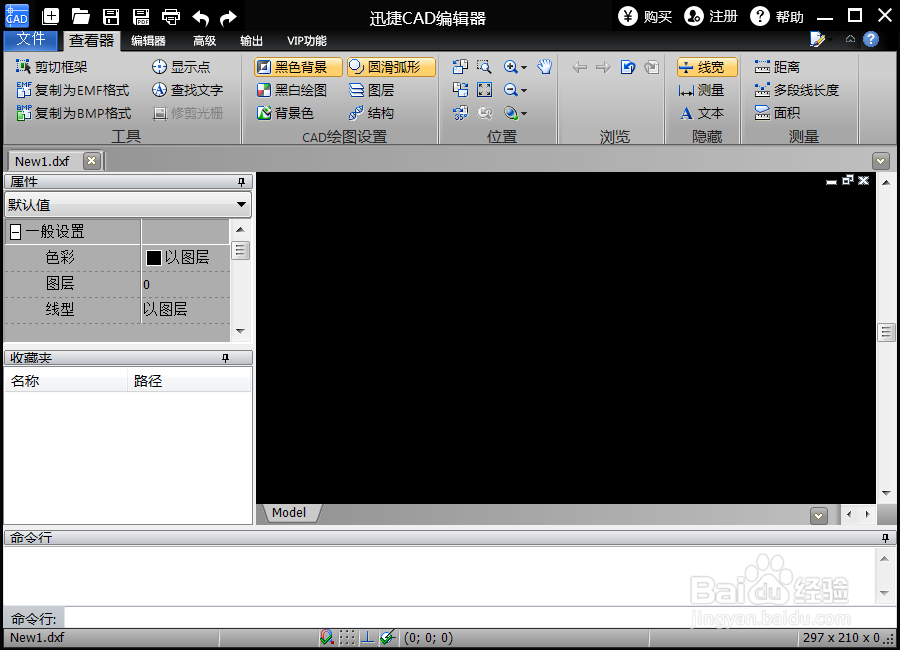This screenshot has height=650, width=900.
Task: Choose 复制为EMF格式
Action: point(73,90)
